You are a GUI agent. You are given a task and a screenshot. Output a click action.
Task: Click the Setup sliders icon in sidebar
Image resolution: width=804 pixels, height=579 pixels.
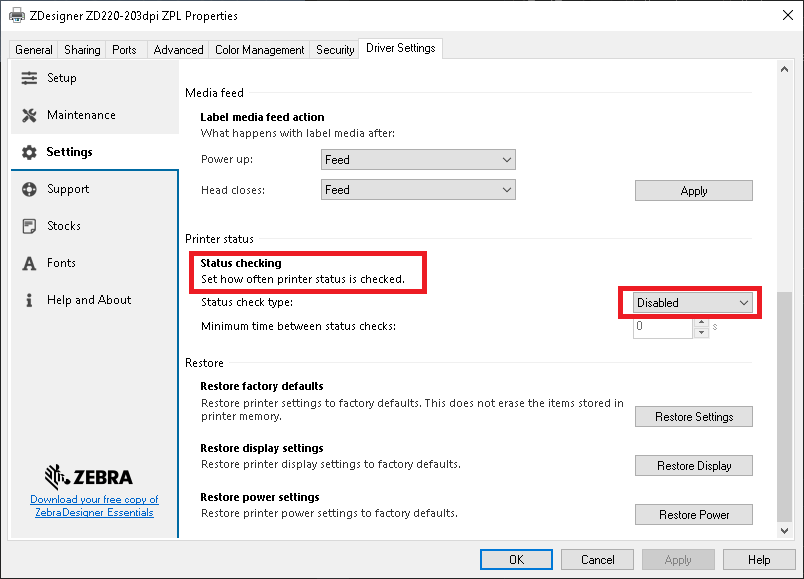[29, 78]
